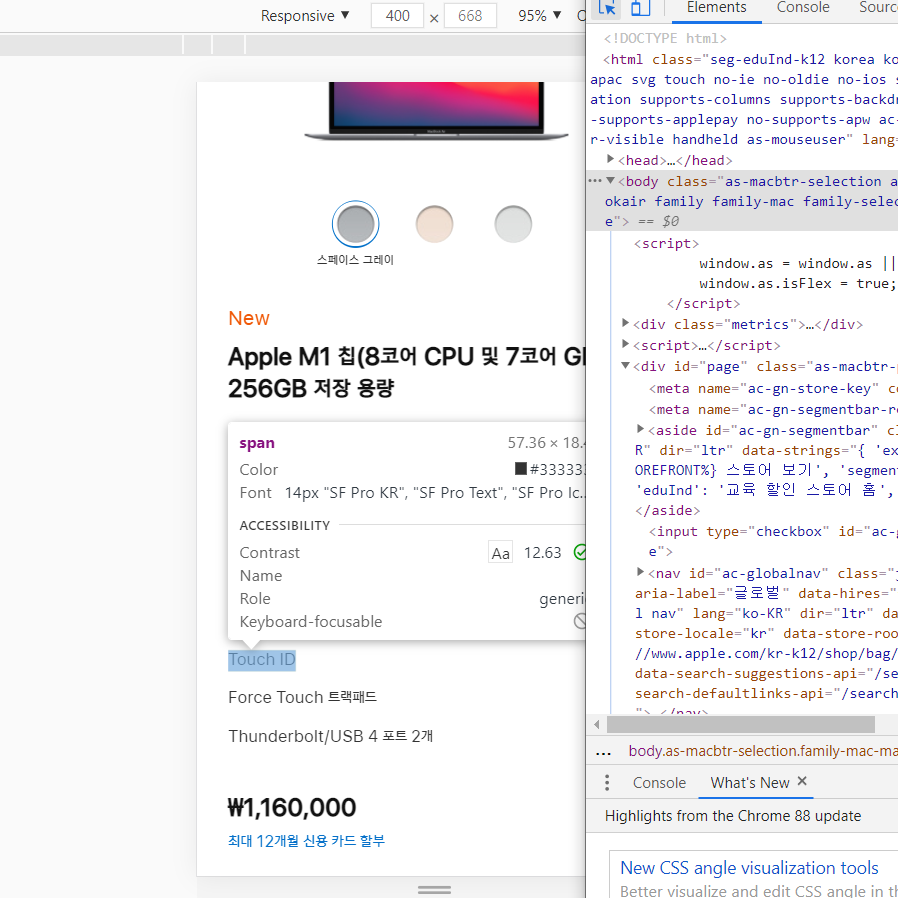Click the window.as.isFlex = true line

click(797, 283)
